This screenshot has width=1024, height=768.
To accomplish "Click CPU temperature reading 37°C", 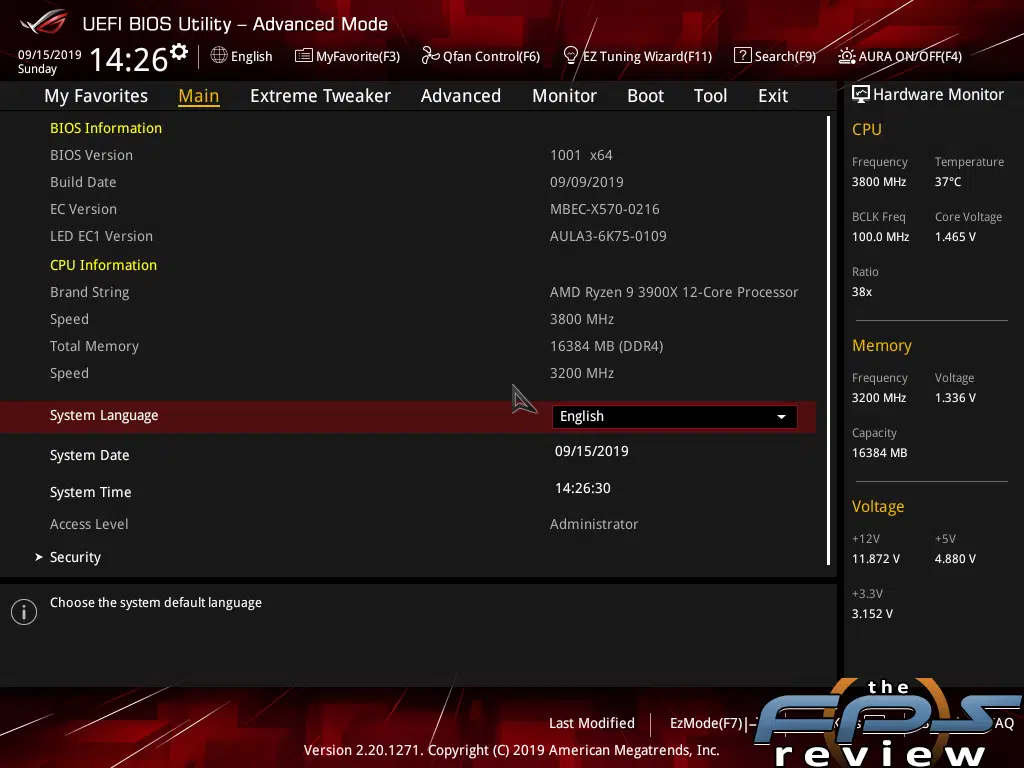I will [948, 182].
